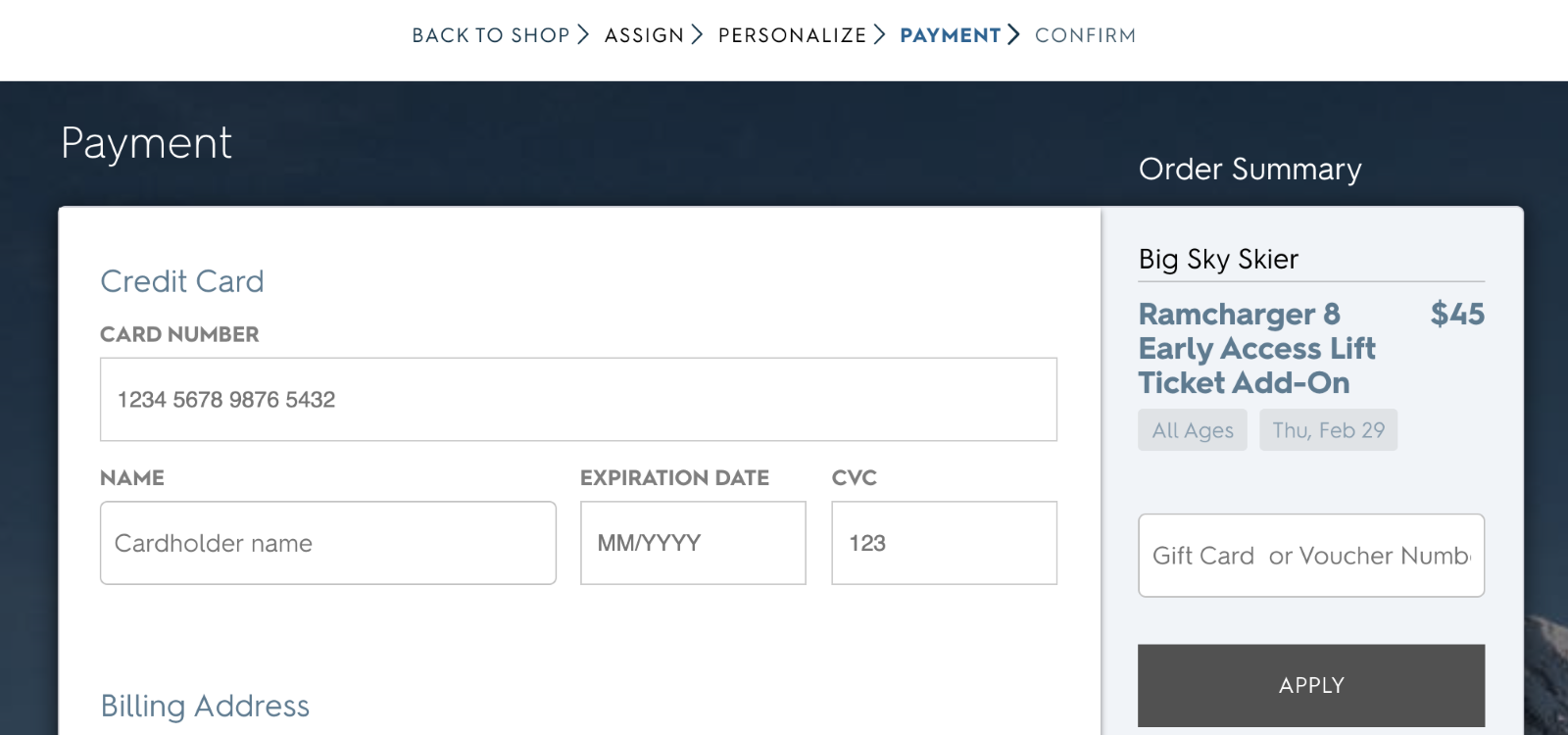Jump to the Confirm step
Image resolution: width=1568 pixels, height=735 pixels.
click(1085, 35)
